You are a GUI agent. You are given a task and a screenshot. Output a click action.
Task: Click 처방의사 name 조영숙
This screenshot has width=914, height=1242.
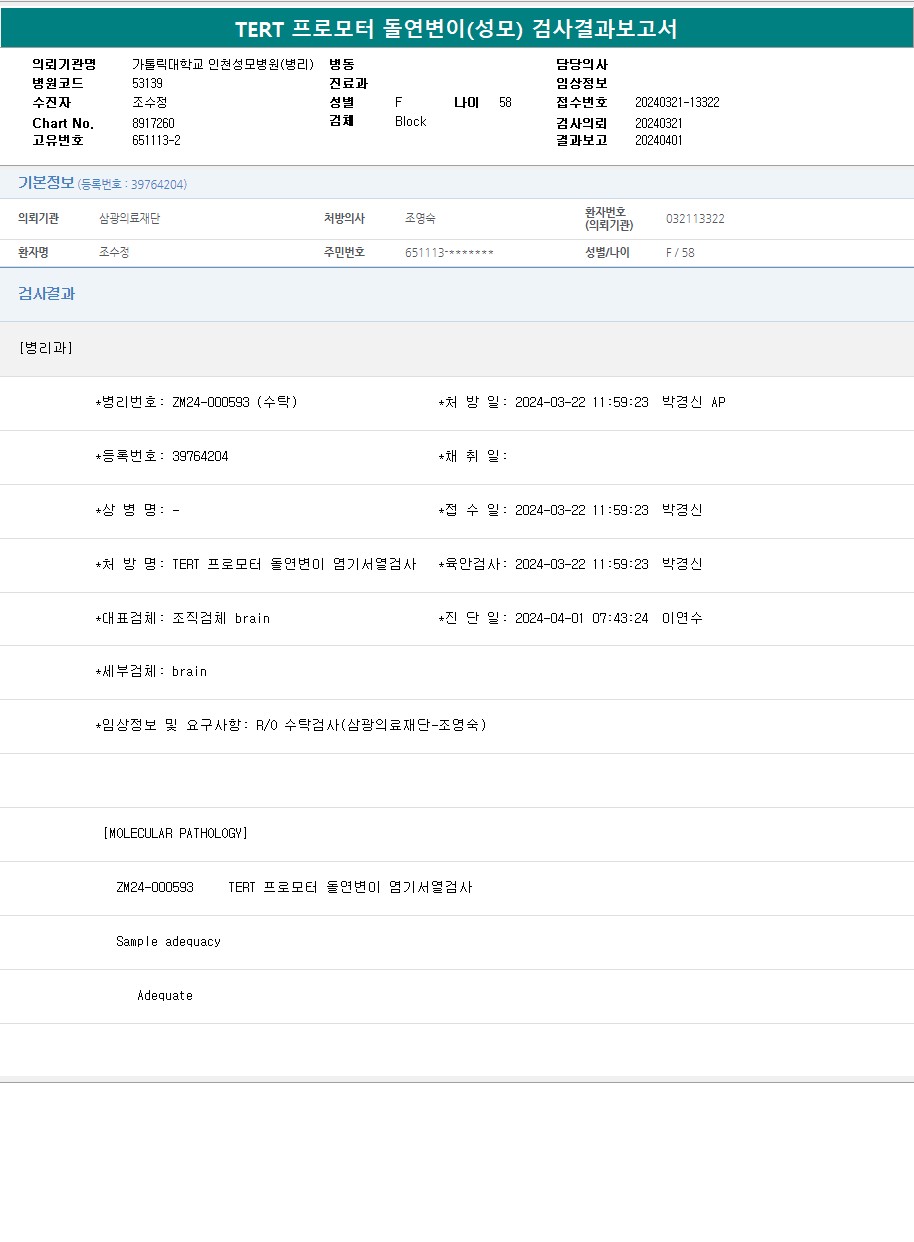click(420, 218)
